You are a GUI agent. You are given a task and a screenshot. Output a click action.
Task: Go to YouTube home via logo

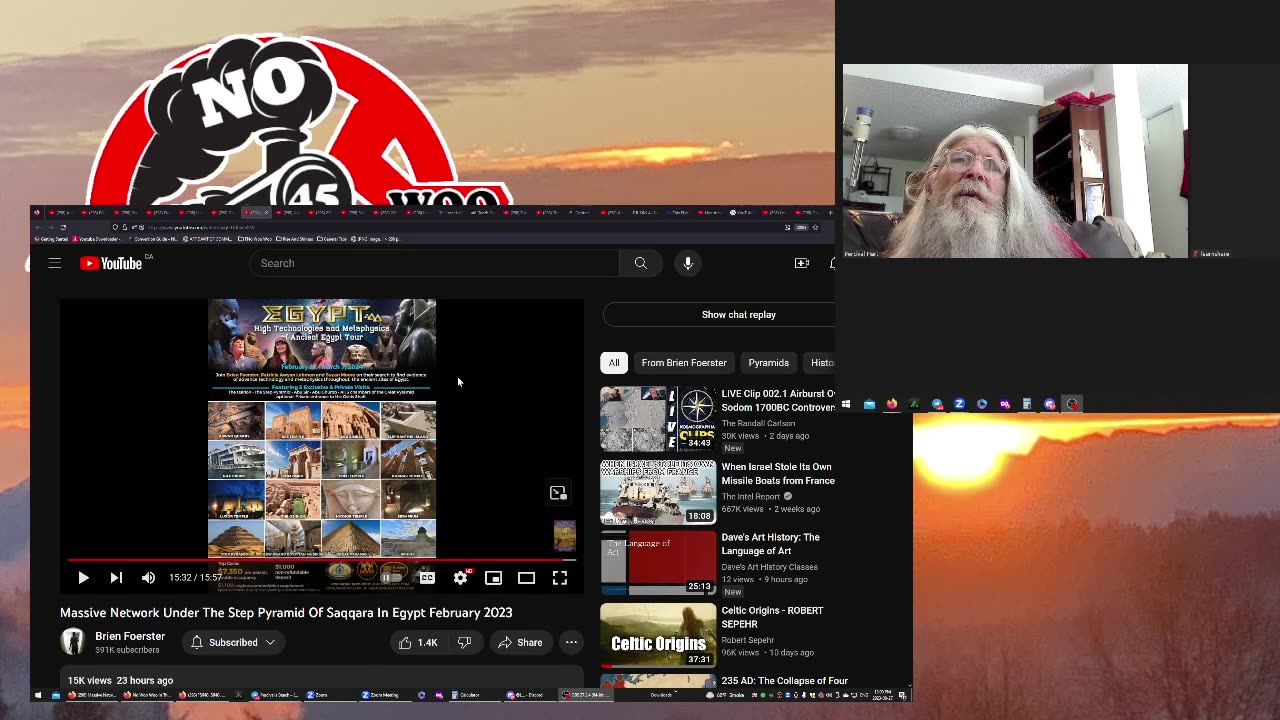pyautogui.click(x=110, y=263)
